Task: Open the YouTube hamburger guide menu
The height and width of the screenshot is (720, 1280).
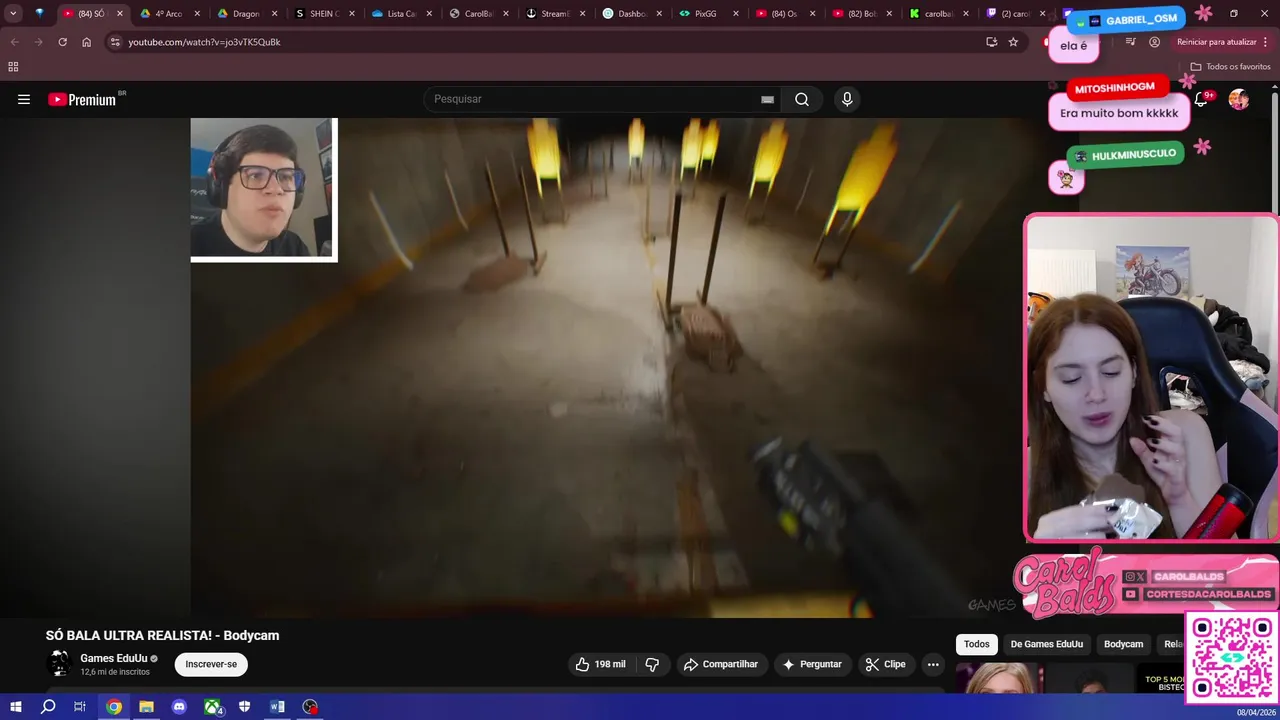Action: click(x=24, y=99)
